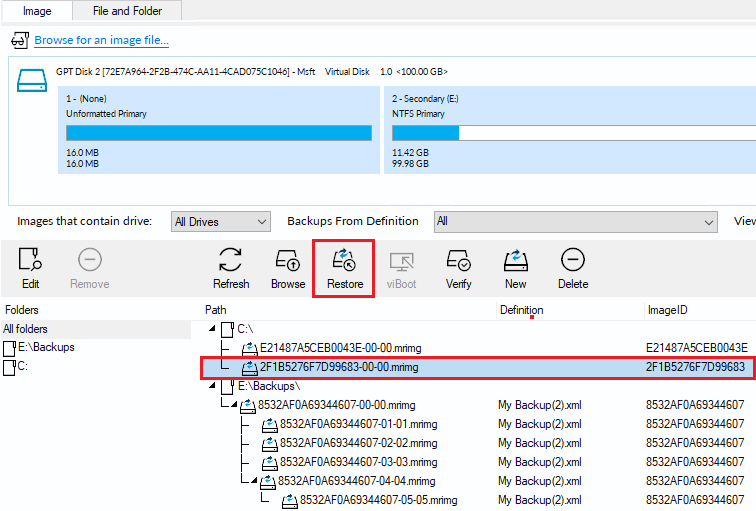Click the Restore toolbar icon
The height and width of the screenshot is (511, 756).
point(345,261)
